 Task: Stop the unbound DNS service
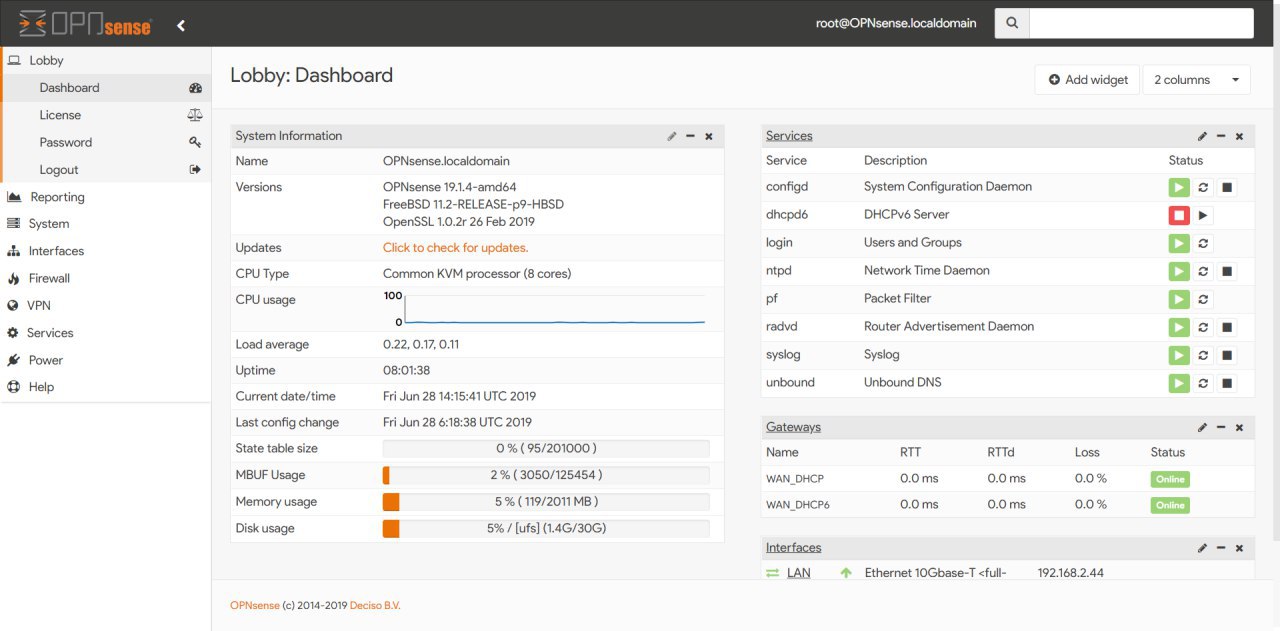1228,383
